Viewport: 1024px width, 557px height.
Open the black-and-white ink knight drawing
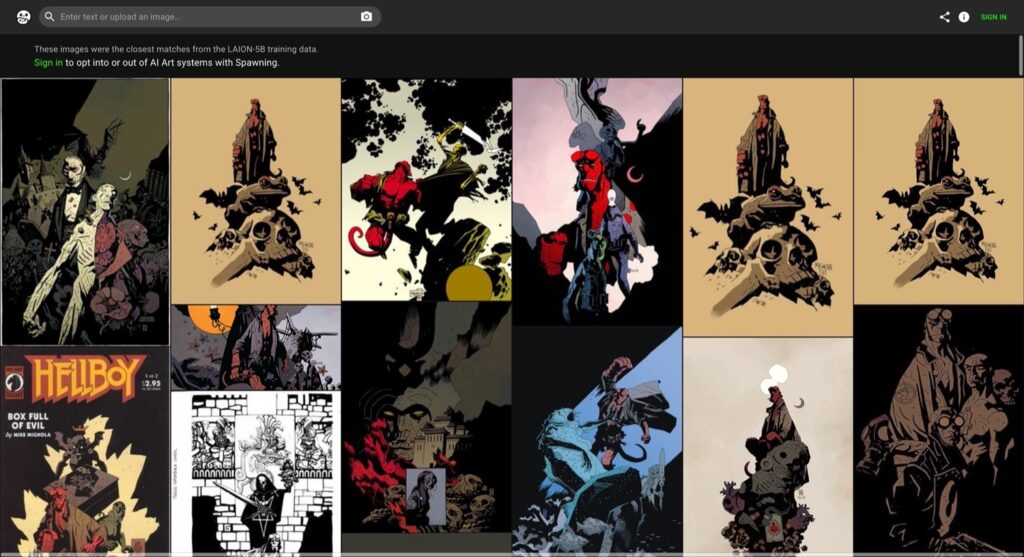(x=255, y=474)
